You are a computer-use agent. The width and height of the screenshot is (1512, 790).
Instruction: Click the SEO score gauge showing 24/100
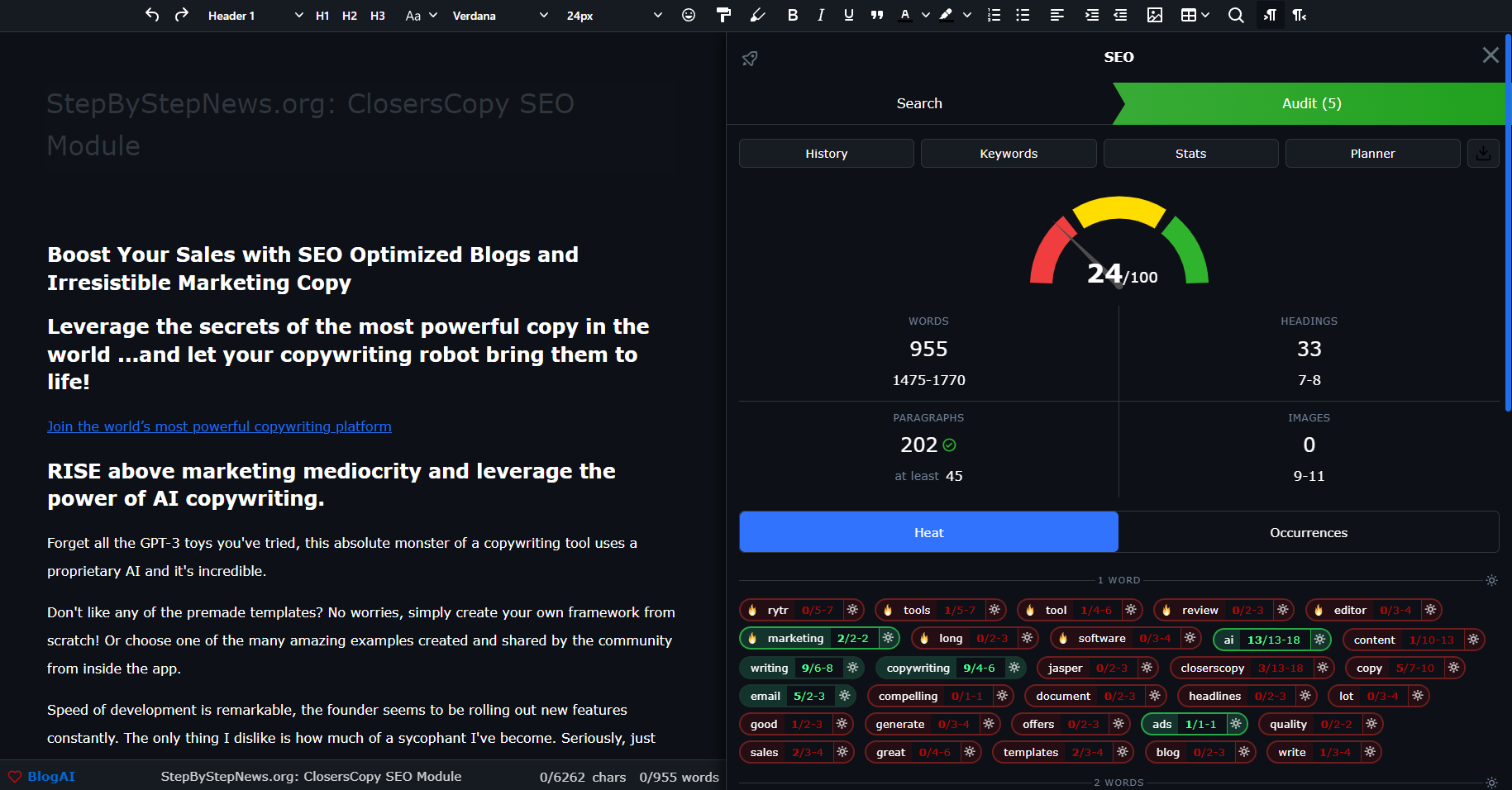[x=1119, y=242]
